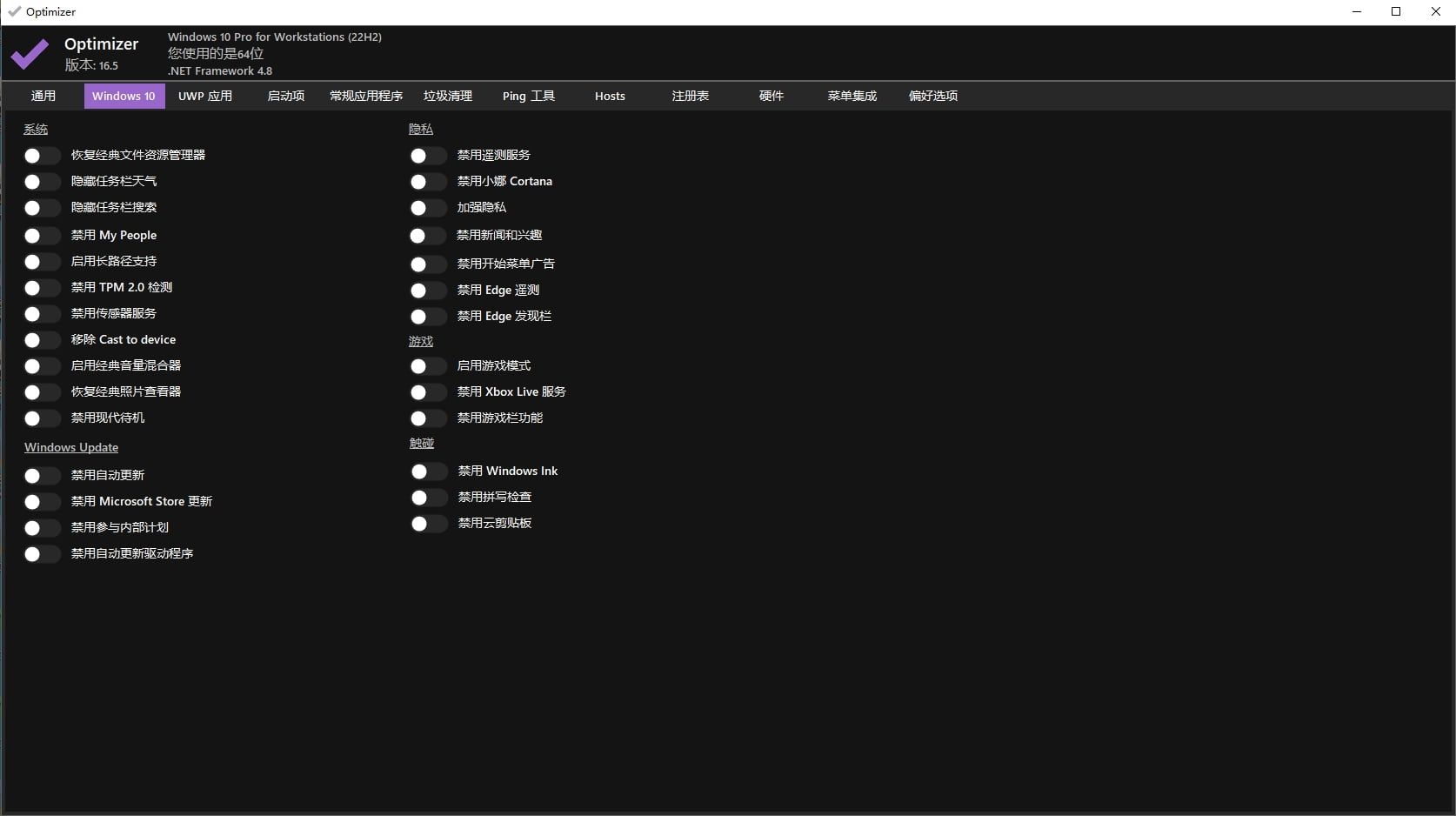
Task: Toggle 禁用 Windows Ink switch
Action: coord(428,472)
